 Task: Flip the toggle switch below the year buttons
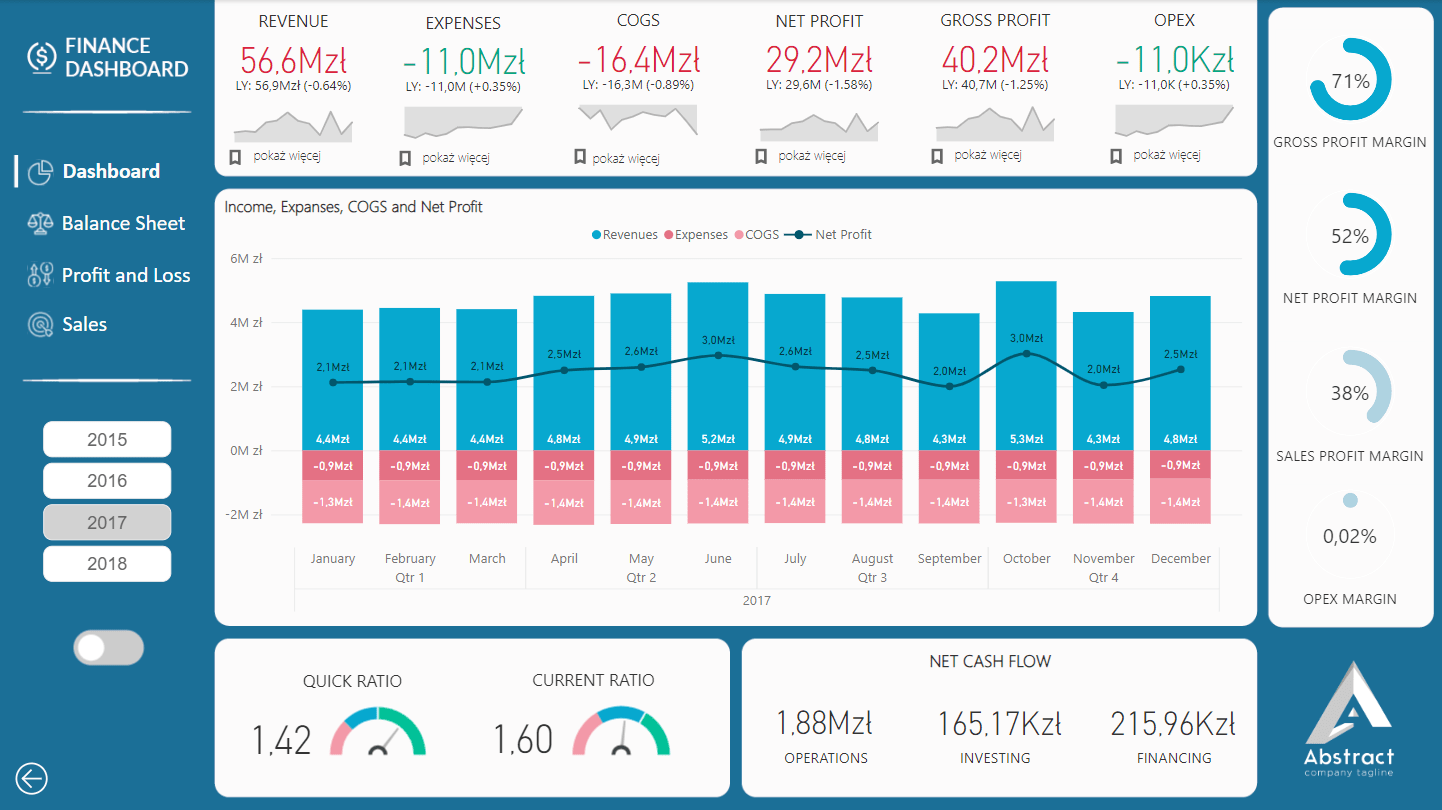tap(108, 648)
